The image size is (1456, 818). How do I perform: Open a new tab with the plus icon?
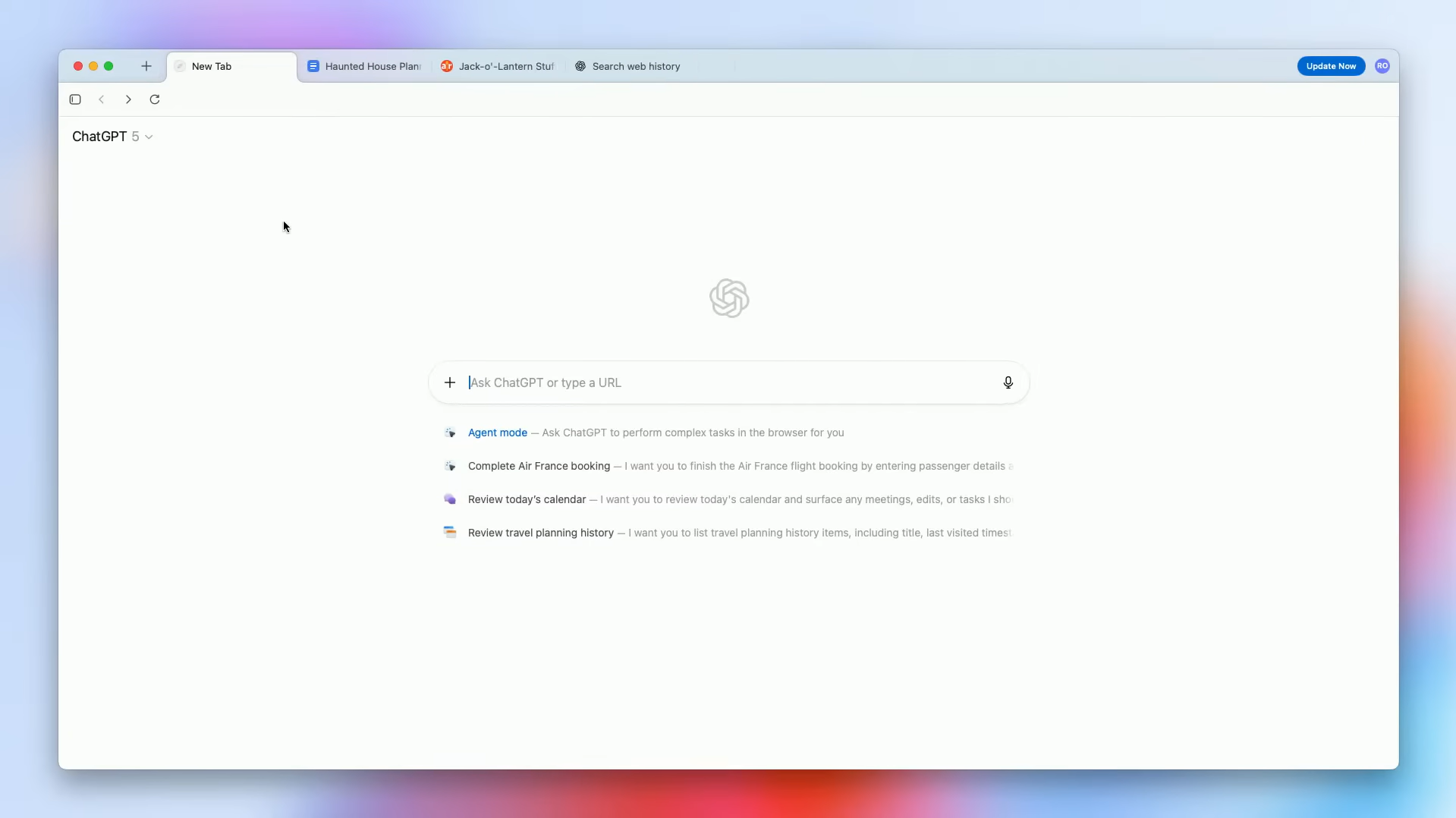coord(146,66)
